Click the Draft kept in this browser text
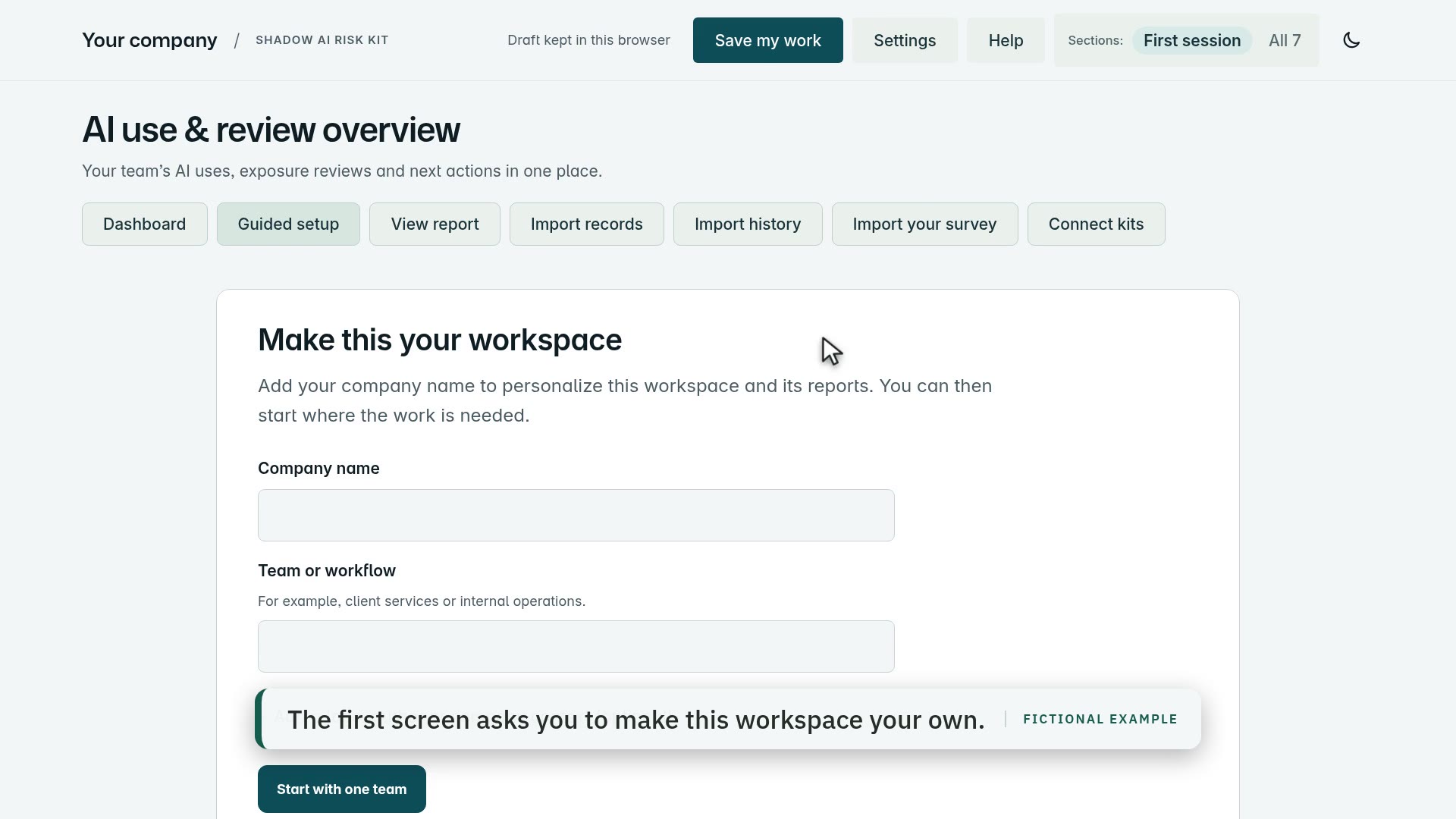The height and width of the screenshot is (819, 1456). (588, 40)
